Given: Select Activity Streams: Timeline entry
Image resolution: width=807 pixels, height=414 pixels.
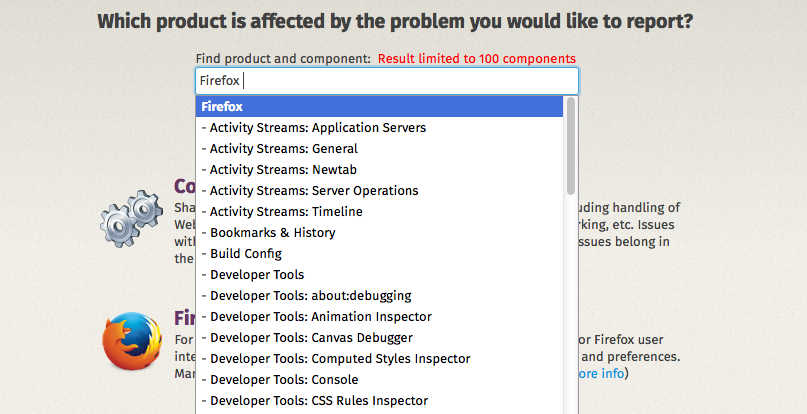Looking at the screenshot, I should (x=379, y=212).
